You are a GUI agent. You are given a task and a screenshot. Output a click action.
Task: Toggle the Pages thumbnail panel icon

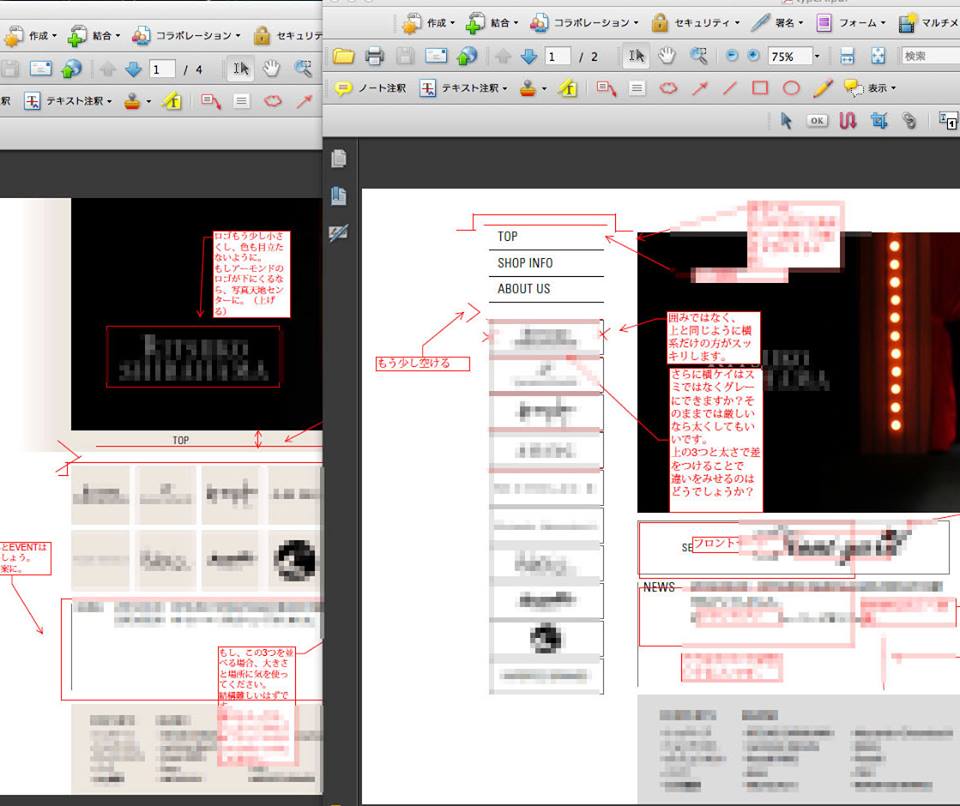click(339, 159)
